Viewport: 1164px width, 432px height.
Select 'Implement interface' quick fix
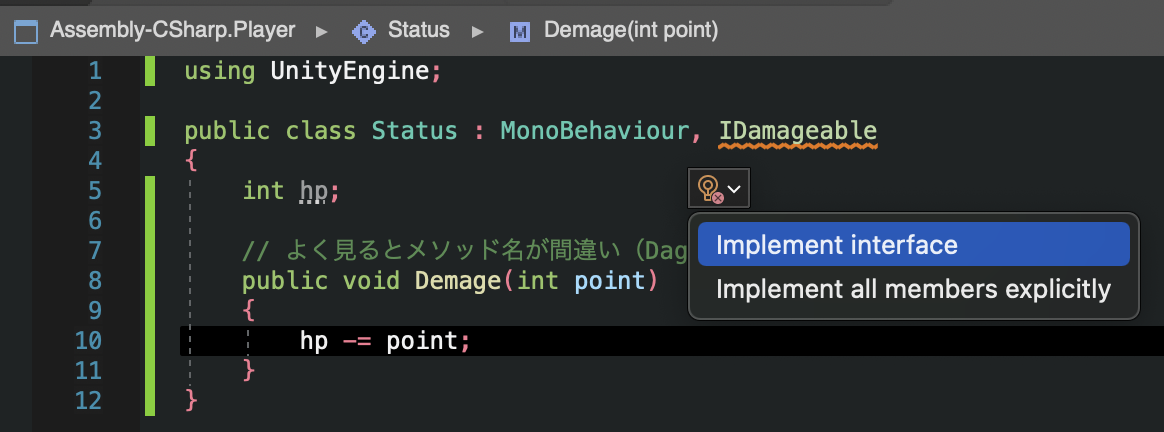point(913,244)
